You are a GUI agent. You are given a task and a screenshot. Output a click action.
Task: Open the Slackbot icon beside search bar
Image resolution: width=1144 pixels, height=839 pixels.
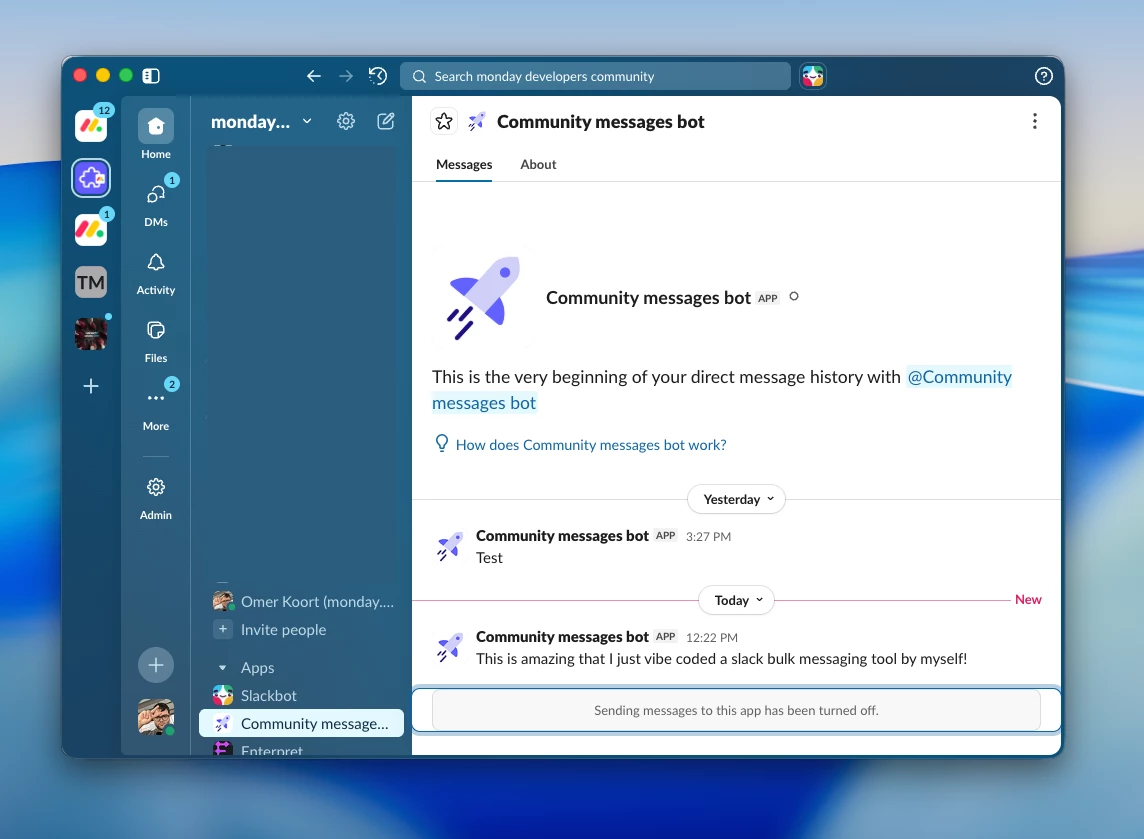click(x=813, y=76)
